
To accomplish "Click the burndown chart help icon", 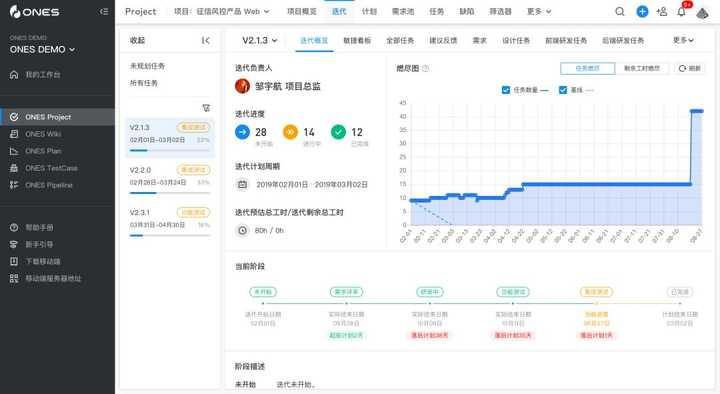I will [x=426, y=68].
